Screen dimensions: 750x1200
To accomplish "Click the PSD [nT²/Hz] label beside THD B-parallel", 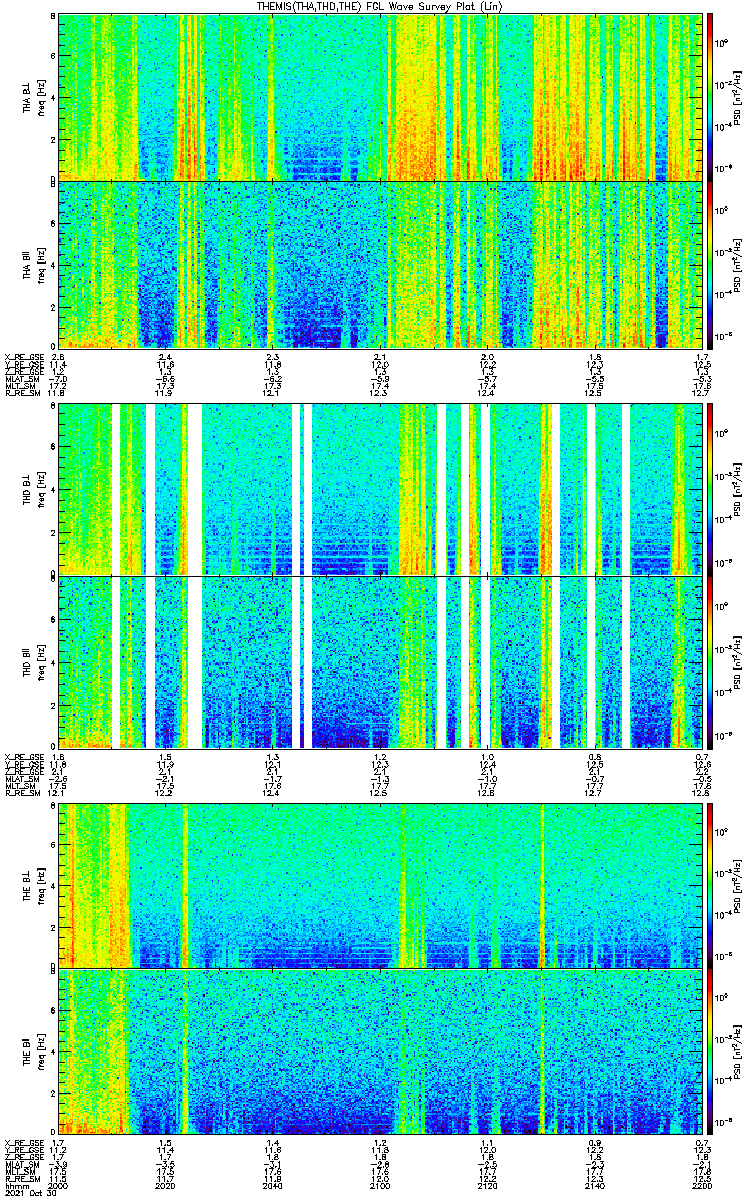I will (x=738, y=661).
